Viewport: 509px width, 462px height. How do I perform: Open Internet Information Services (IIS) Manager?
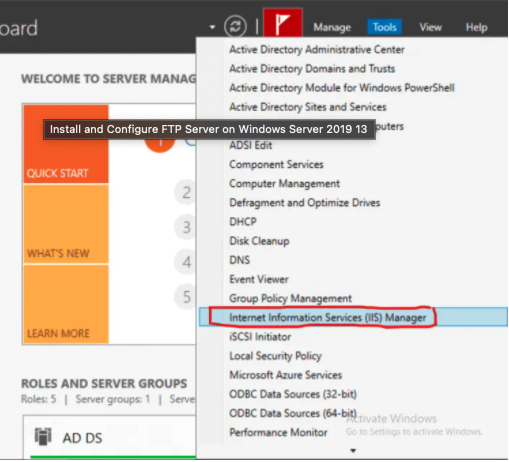[353, 317]
